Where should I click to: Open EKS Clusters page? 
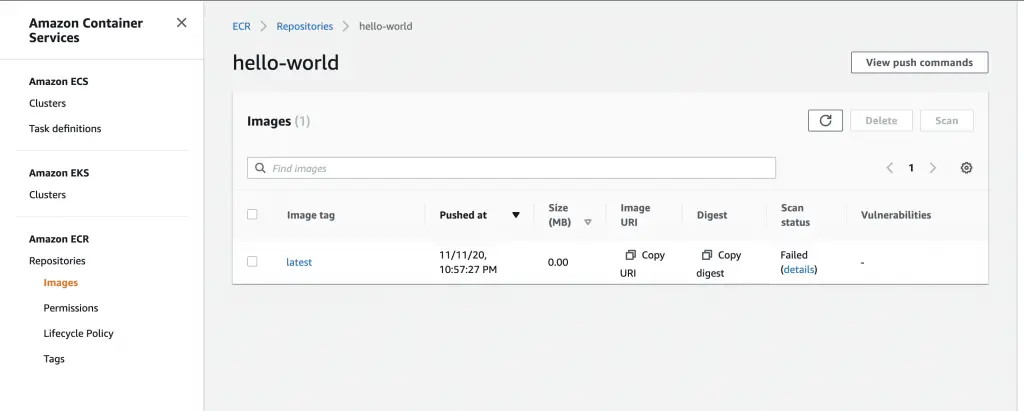tap(48, 195)
